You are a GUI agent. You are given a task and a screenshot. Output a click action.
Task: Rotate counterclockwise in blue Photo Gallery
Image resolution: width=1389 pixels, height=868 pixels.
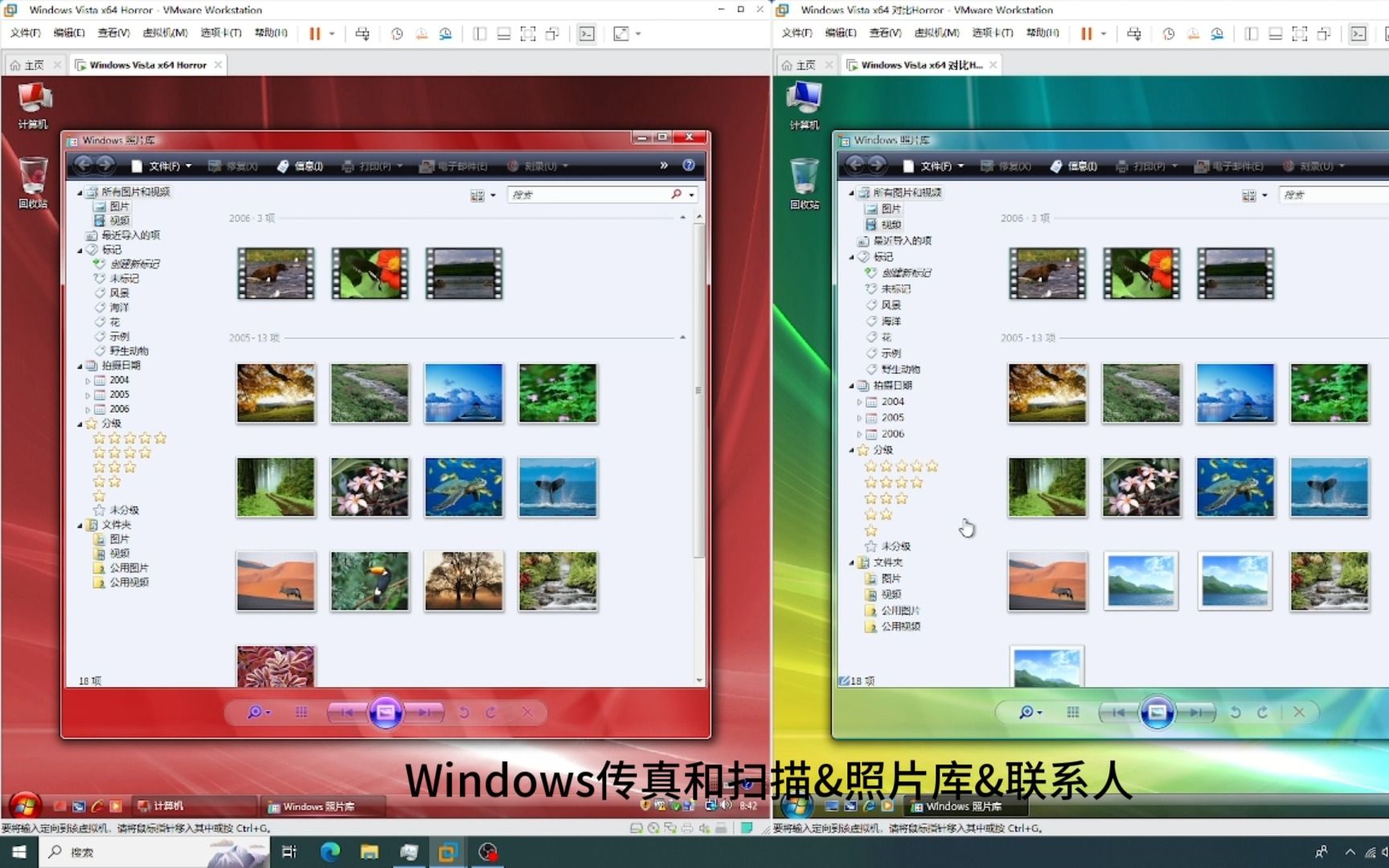pyautogui.click(x=1235, y=712)
